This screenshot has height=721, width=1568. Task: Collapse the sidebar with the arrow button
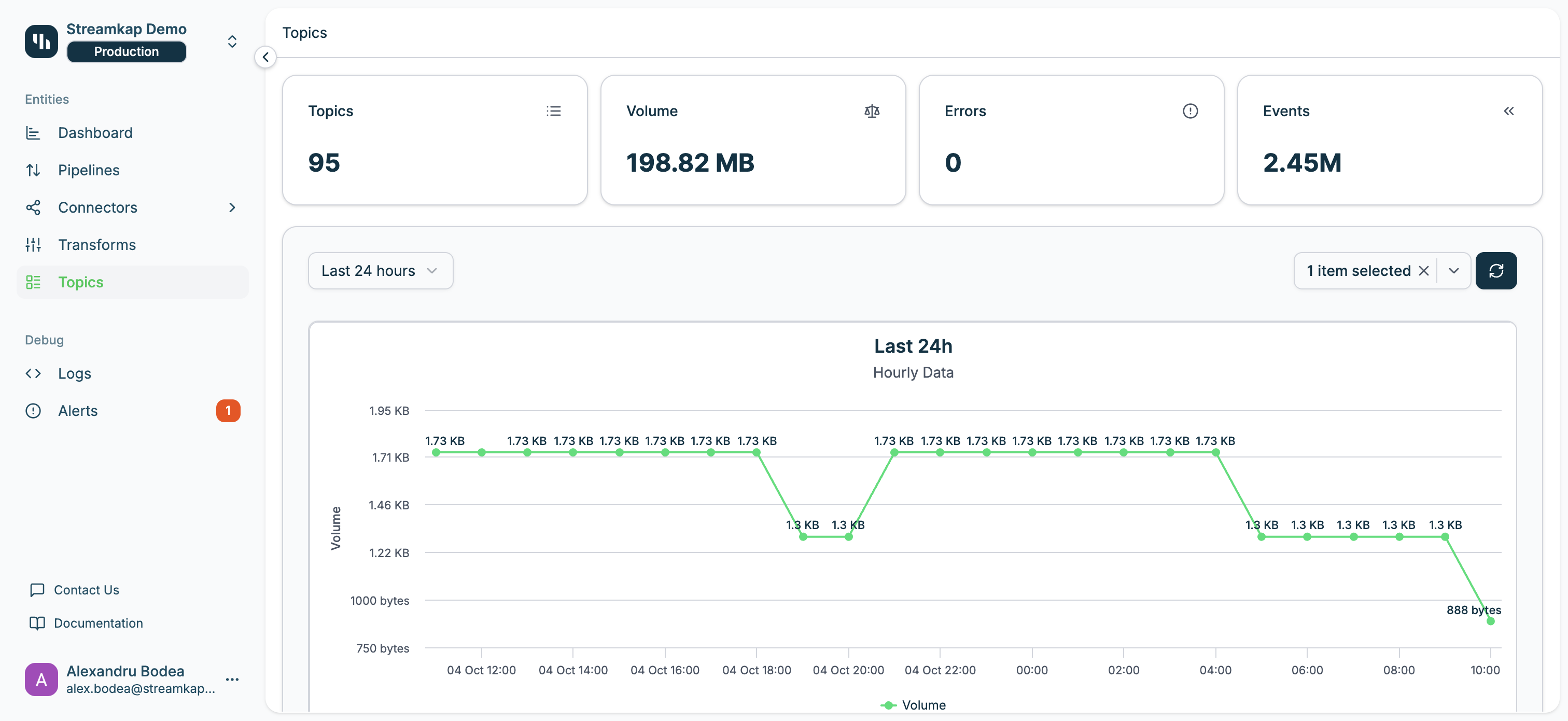pyautogui.click(x=265, y=57)
